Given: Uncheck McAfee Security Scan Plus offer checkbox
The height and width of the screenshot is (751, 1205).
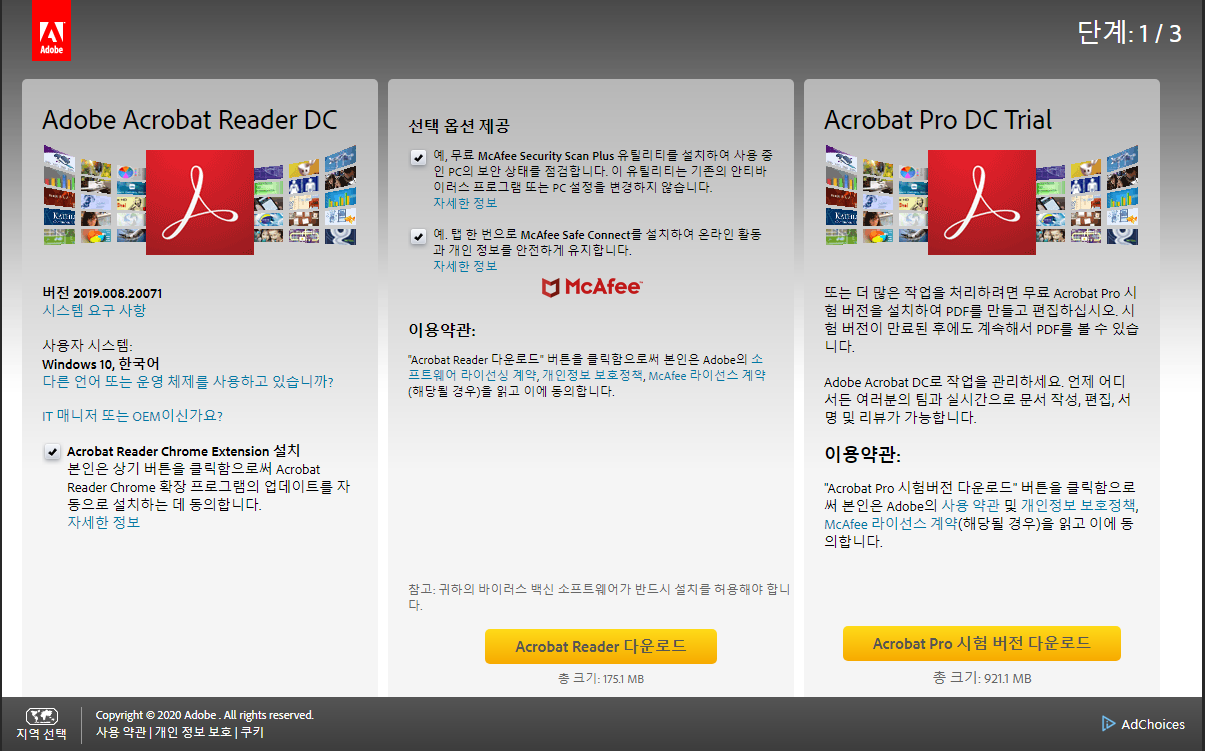Looking at the screenshot, I should pos(418,157).
